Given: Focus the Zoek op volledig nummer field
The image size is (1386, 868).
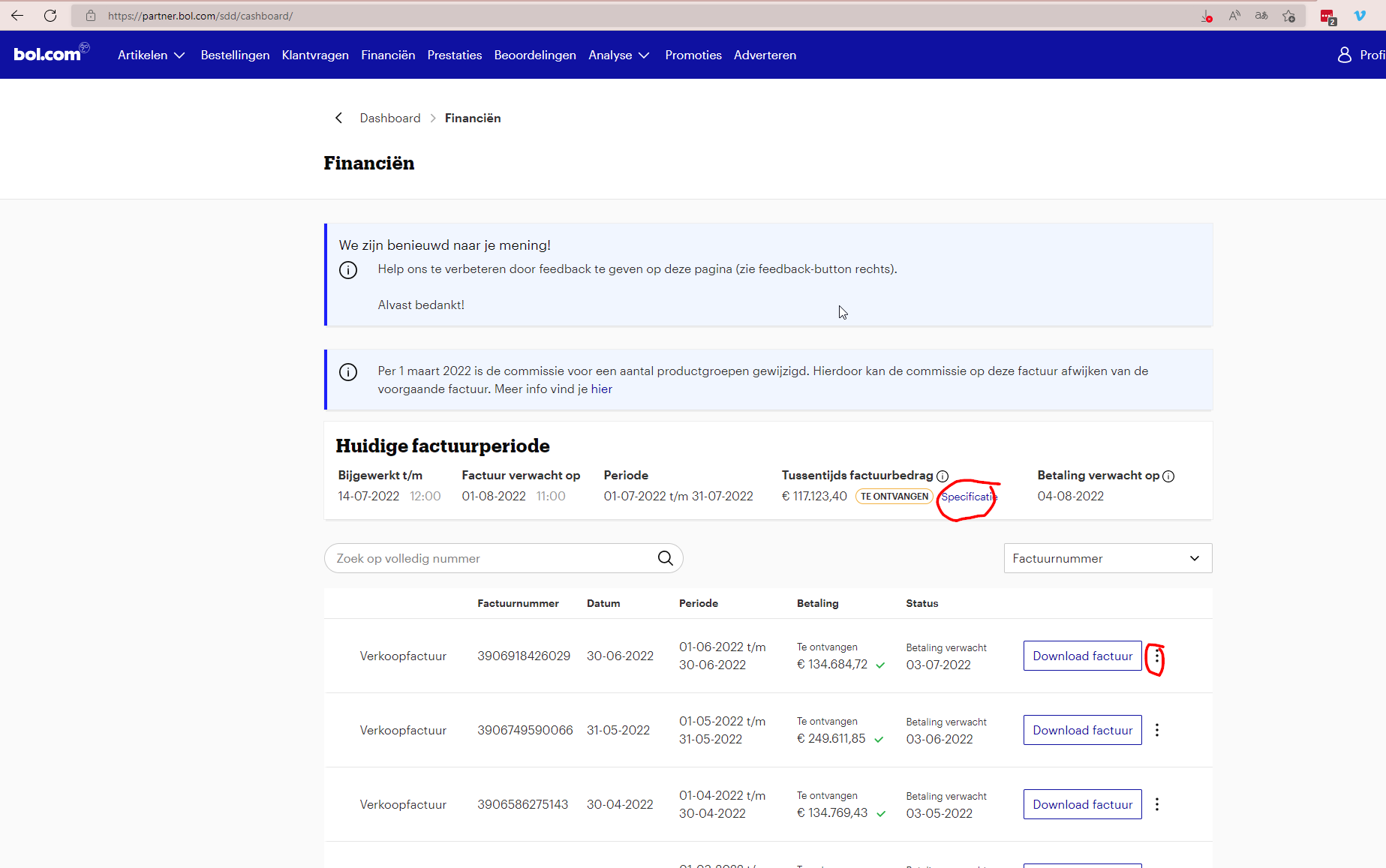Looking at the screenshot, I should tap(492, 558).
